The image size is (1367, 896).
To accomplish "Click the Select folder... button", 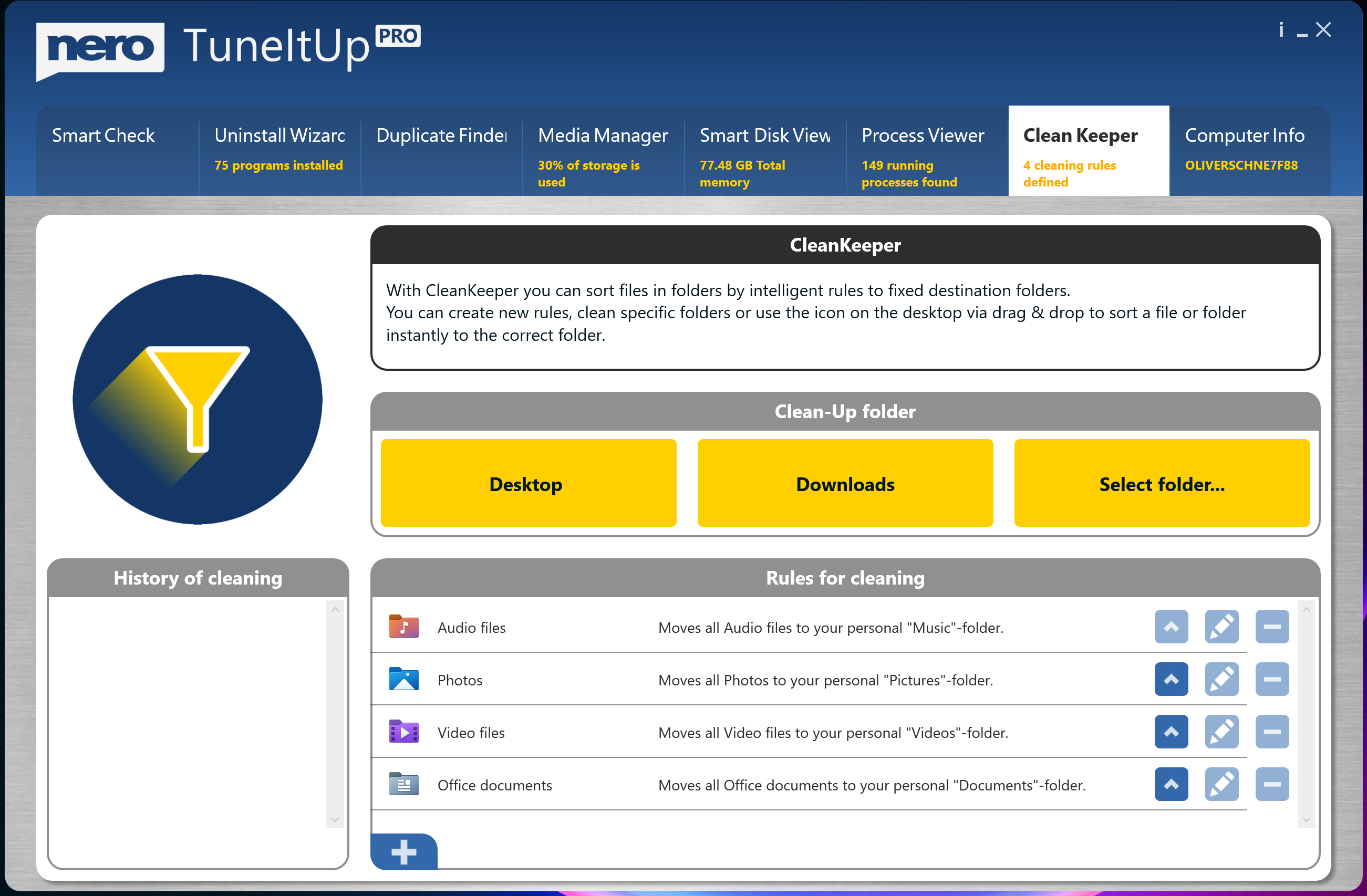I will click(x=1162, y=484).
